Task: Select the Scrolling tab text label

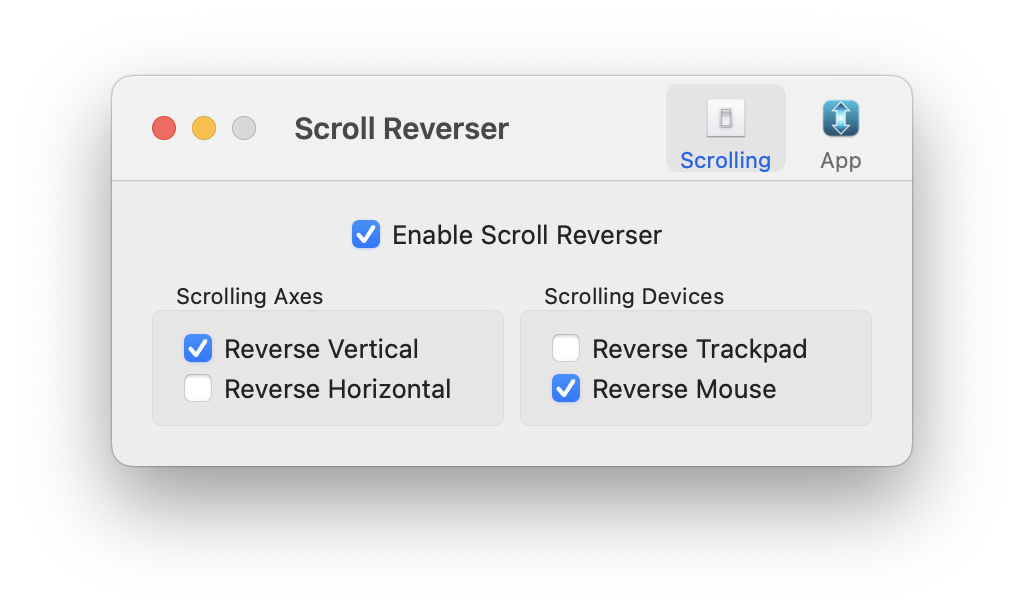Action: pos(725,160)
